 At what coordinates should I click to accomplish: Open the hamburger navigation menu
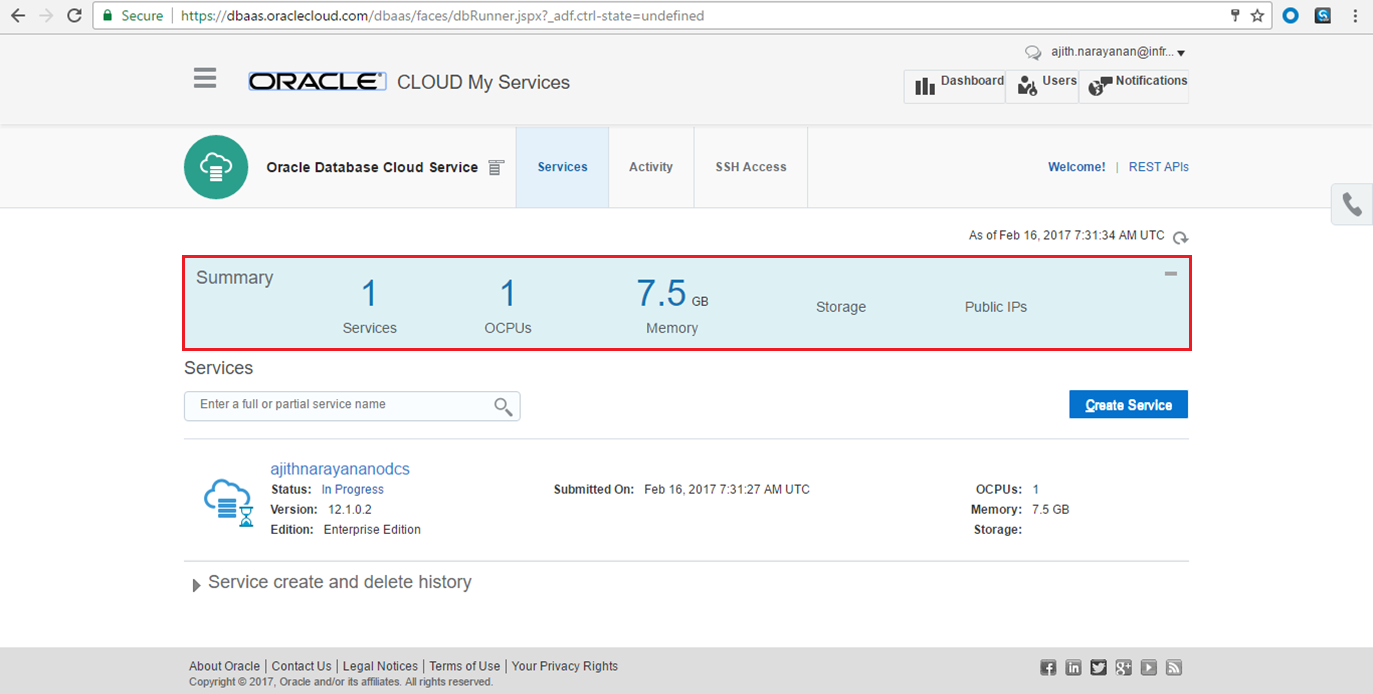205,78
